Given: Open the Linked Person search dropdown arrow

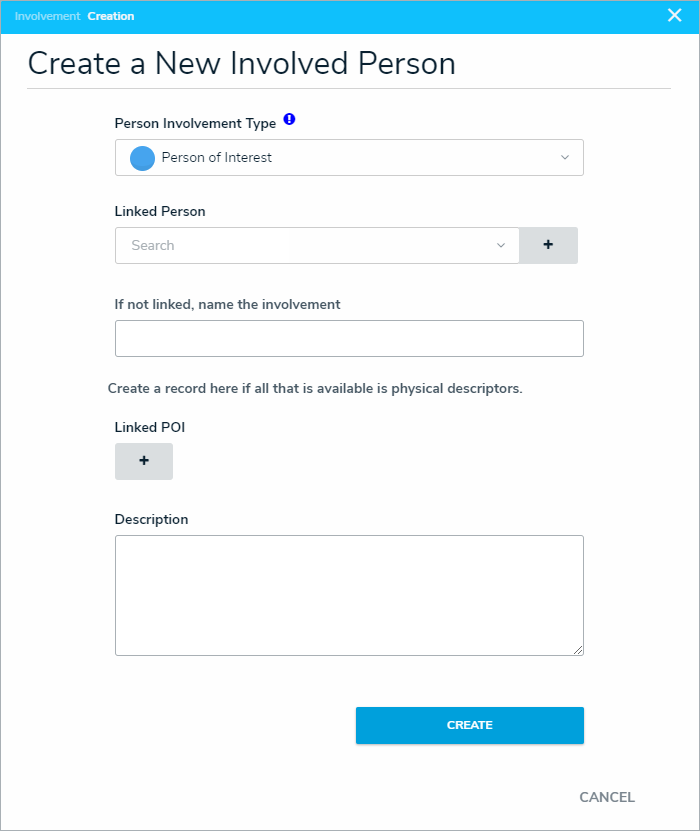Looking at the screenshot, I should coord(501,246).
